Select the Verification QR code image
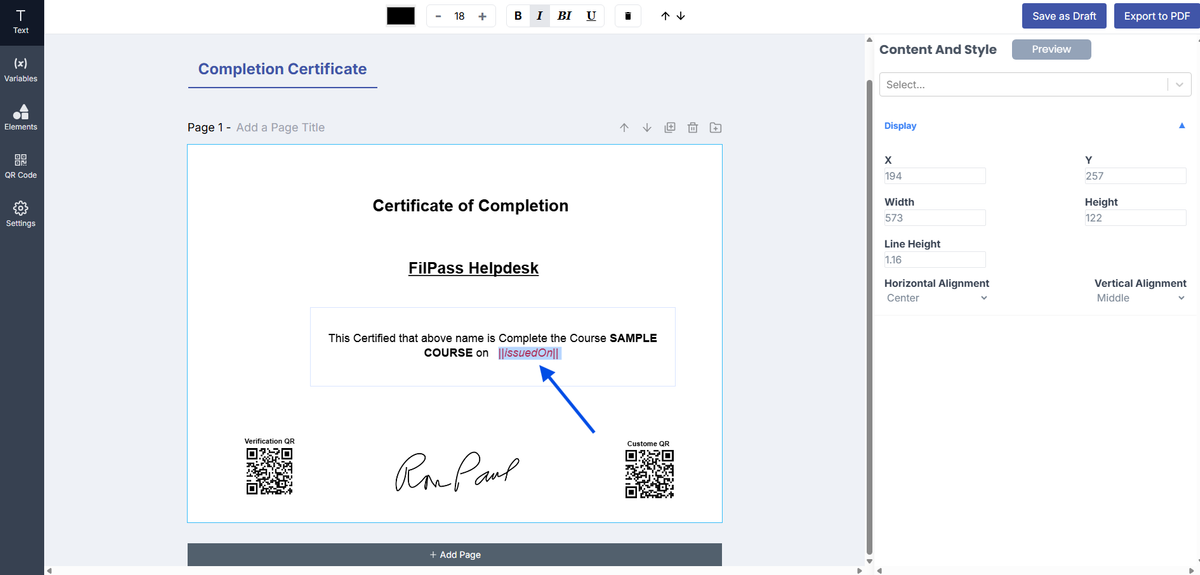 [x=270, y=471]
